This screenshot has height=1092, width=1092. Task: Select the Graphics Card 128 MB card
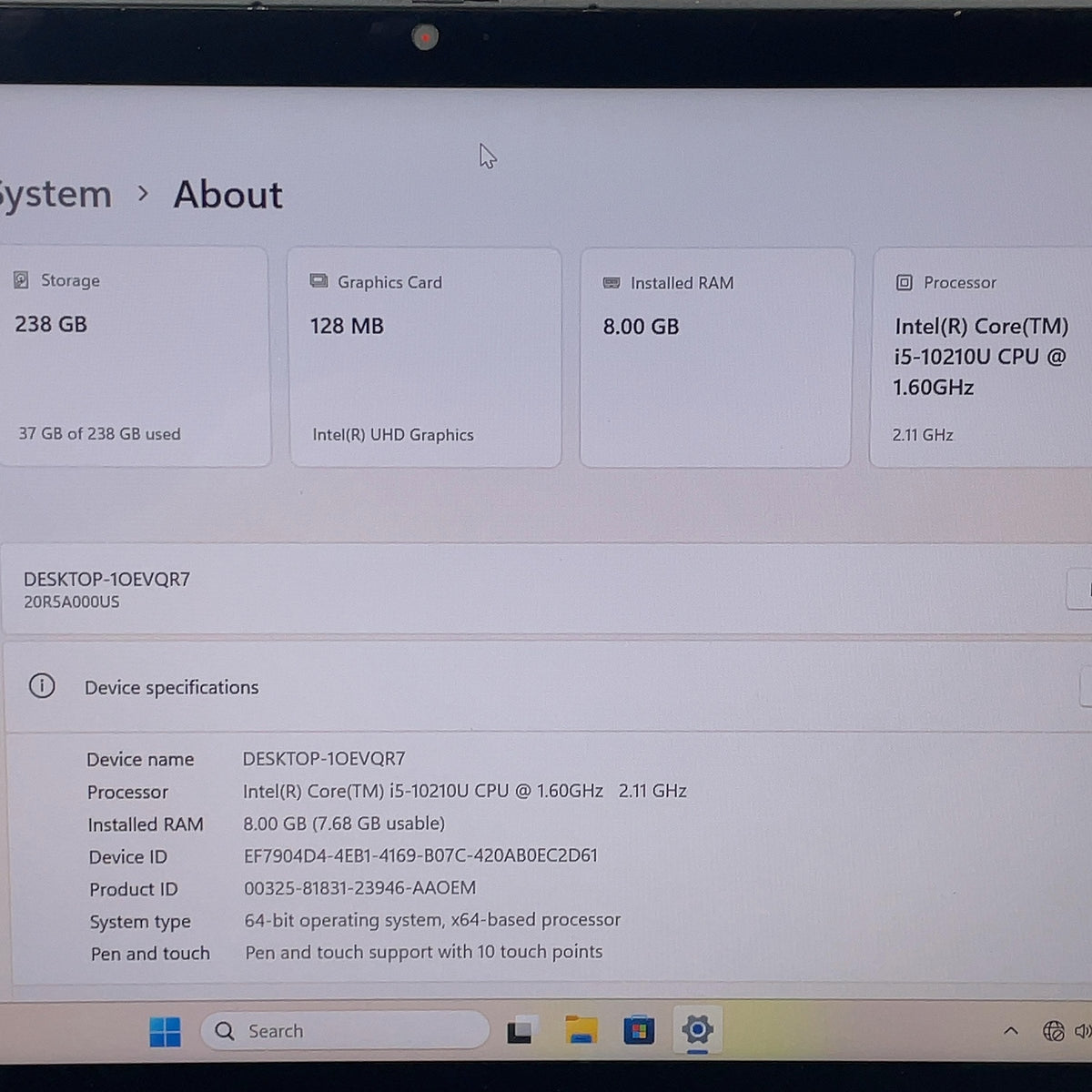click(425, 358)
